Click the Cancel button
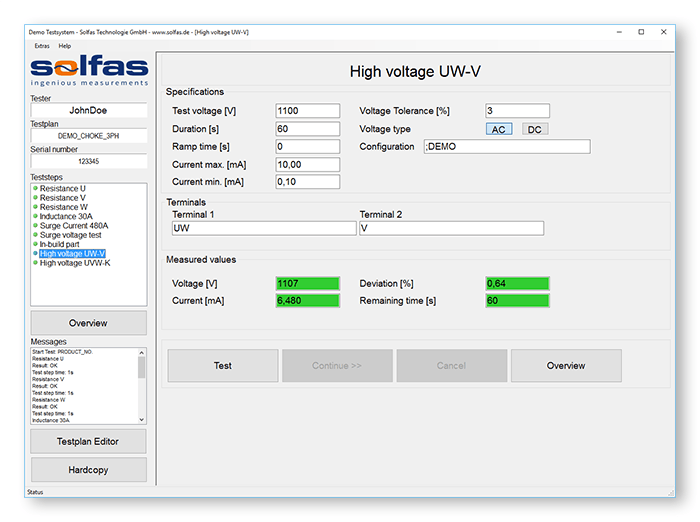Screen dimensions: 700x522 coord(451,366)
